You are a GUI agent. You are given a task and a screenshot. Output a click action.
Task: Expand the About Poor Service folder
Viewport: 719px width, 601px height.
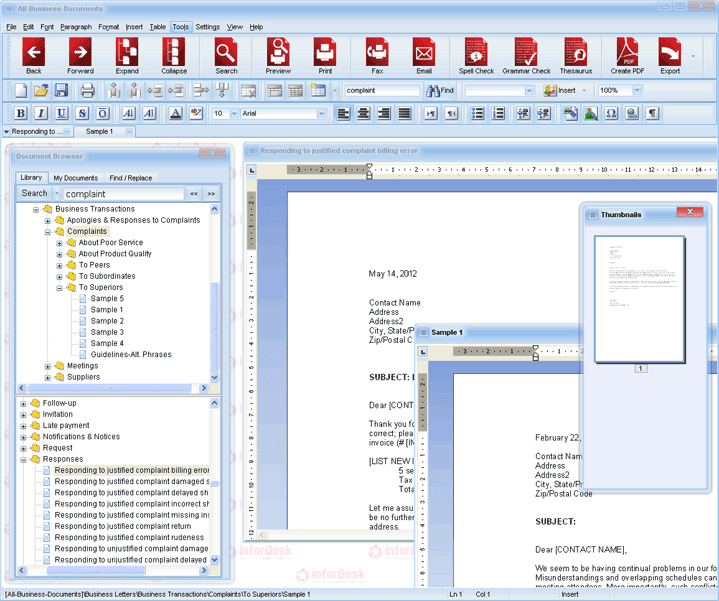[x=59, y=243]
